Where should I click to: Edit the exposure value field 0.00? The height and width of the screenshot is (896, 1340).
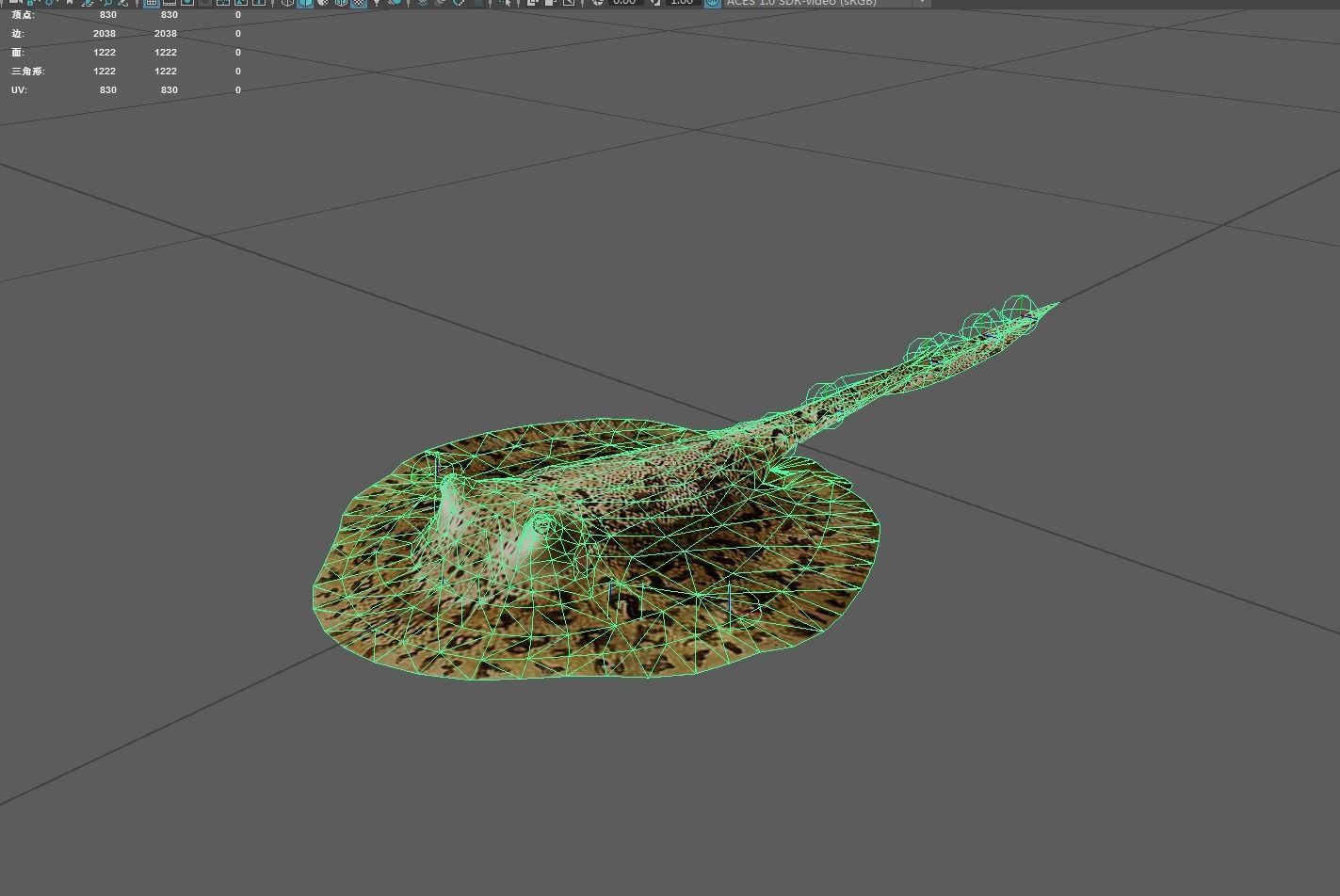[x=626, y=3]
